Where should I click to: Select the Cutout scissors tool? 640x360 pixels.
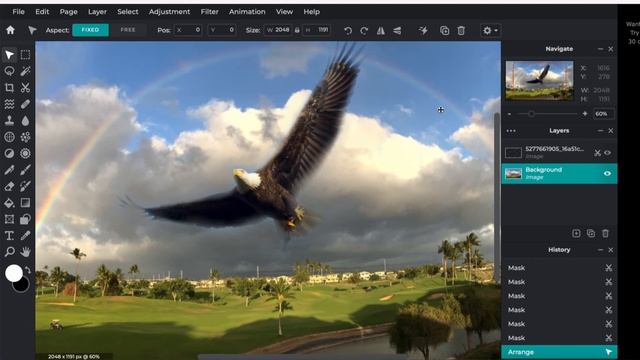click(25, 88)
